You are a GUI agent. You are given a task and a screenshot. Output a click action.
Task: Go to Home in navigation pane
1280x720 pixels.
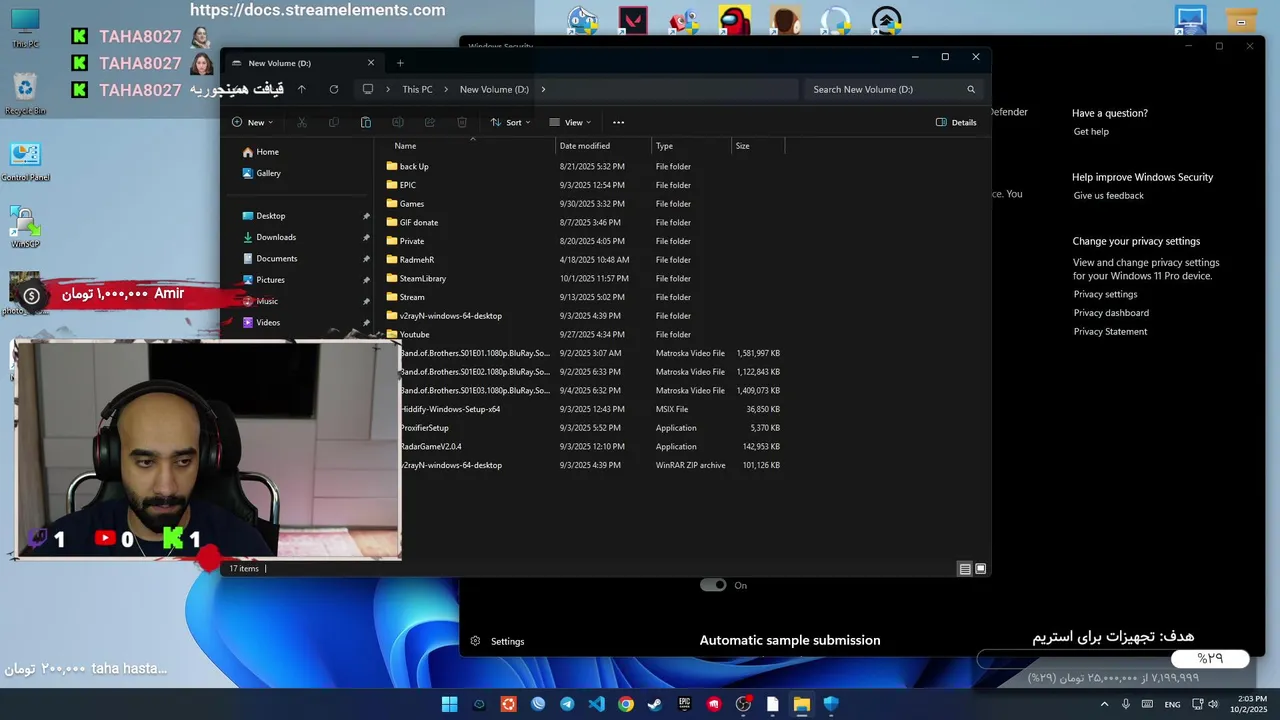[x=267, y=152]
